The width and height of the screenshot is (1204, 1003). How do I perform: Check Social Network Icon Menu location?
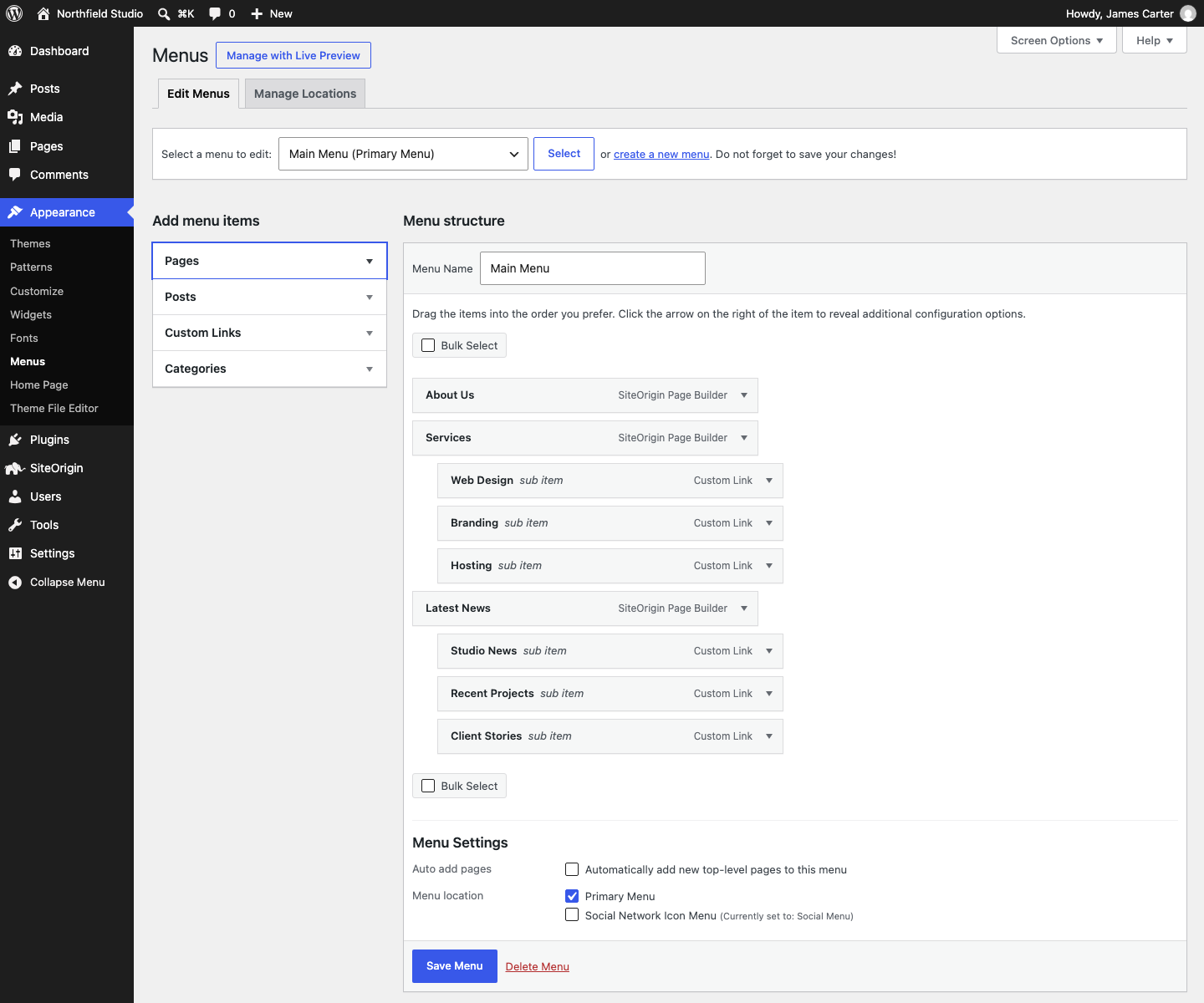572,915
